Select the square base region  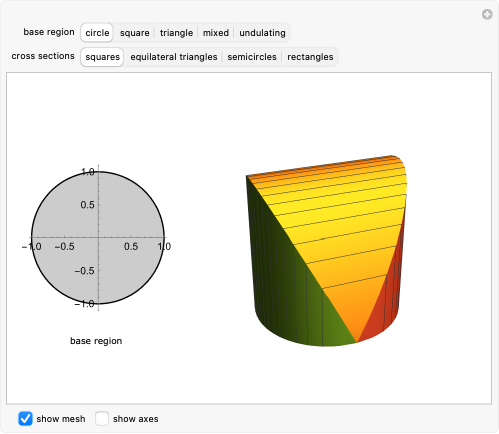coord(135,33)
